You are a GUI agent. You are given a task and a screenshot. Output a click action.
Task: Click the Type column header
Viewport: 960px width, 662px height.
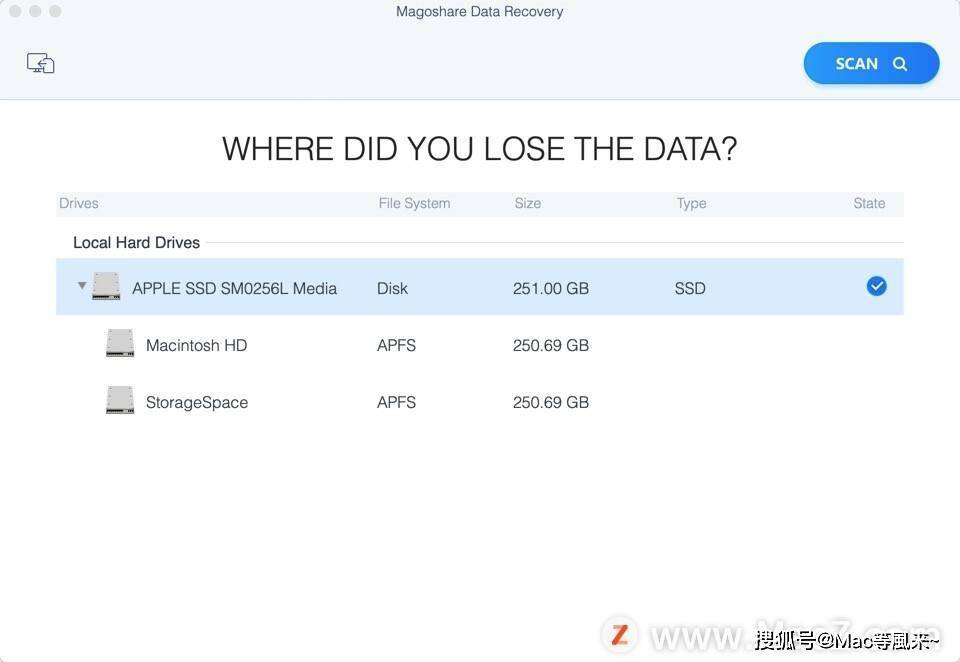[691, 203]
